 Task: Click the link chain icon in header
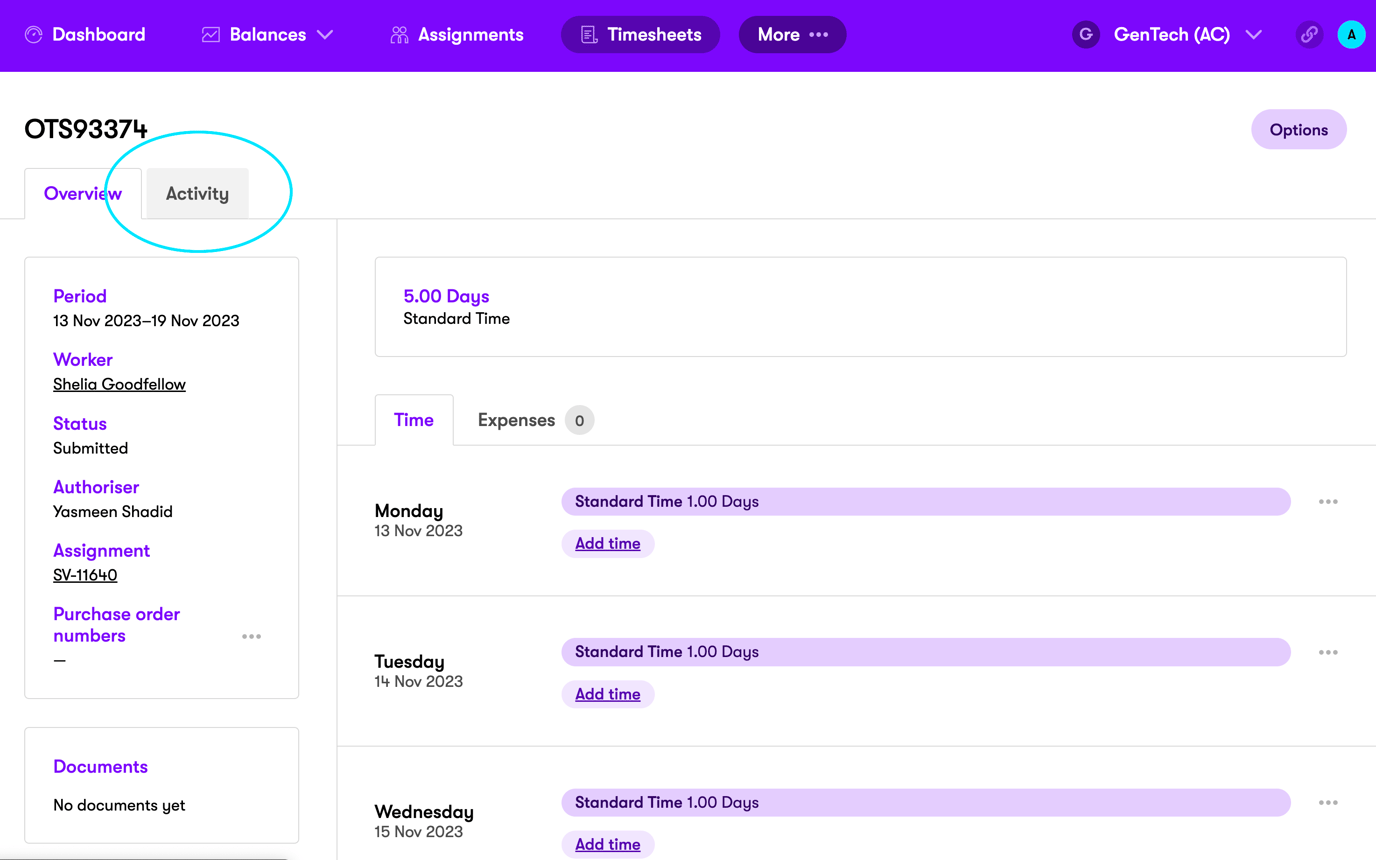tap(1309, 35)
